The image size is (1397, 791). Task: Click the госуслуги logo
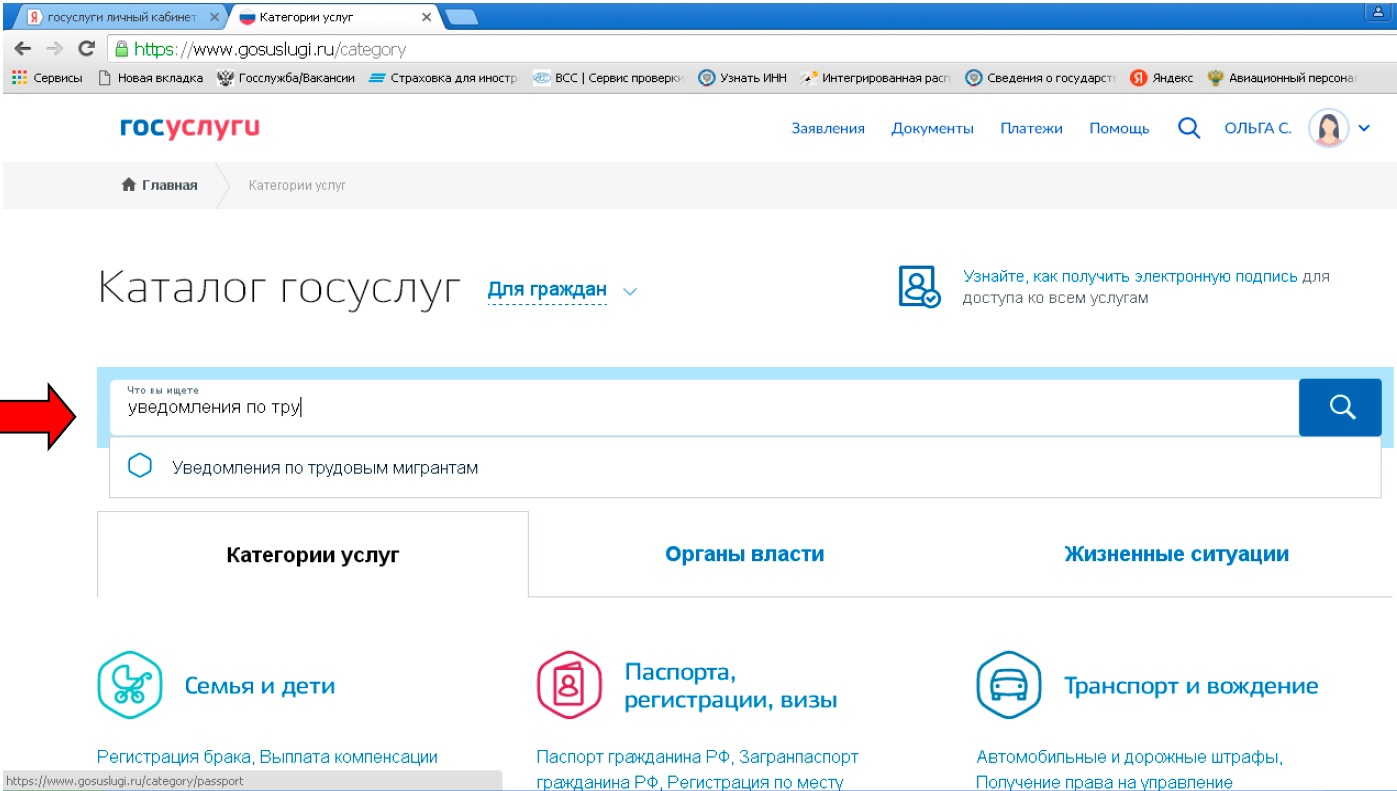(x=189, y=127)
